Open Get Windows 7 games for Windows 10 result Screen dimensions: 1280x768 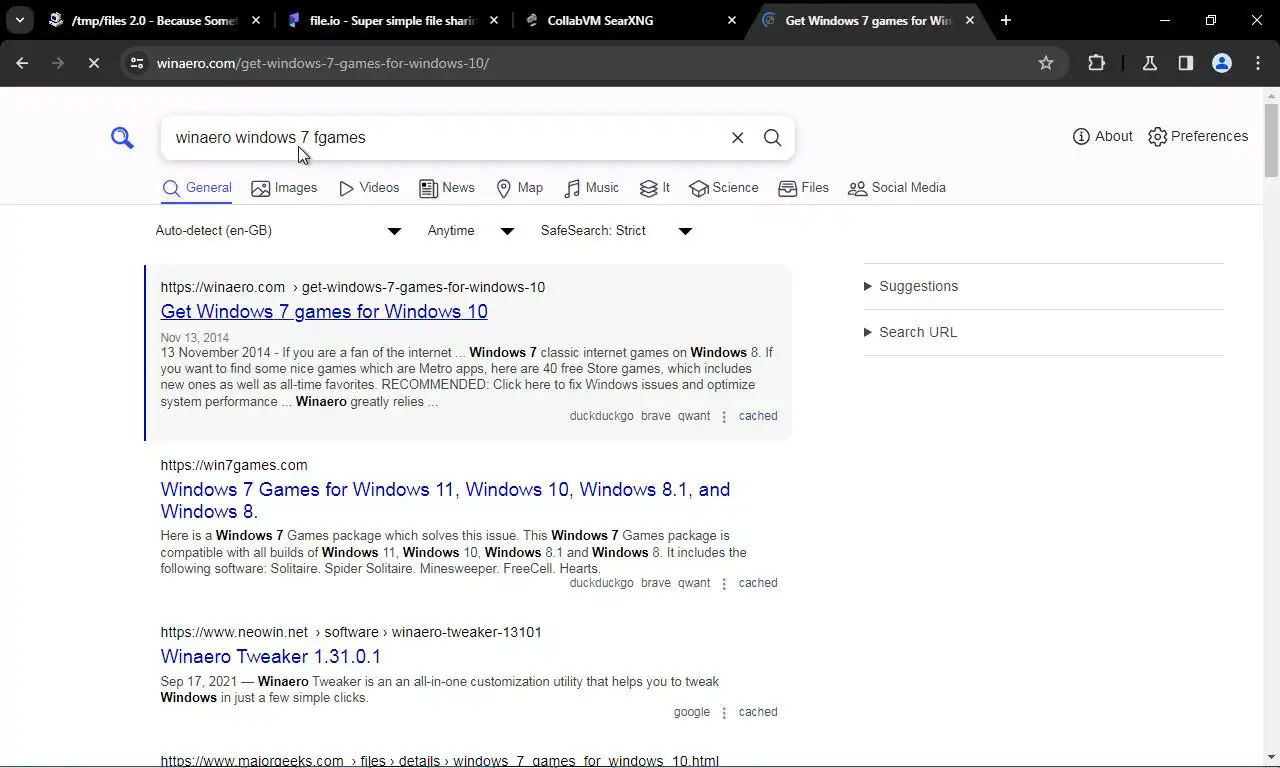coord(324,312)
